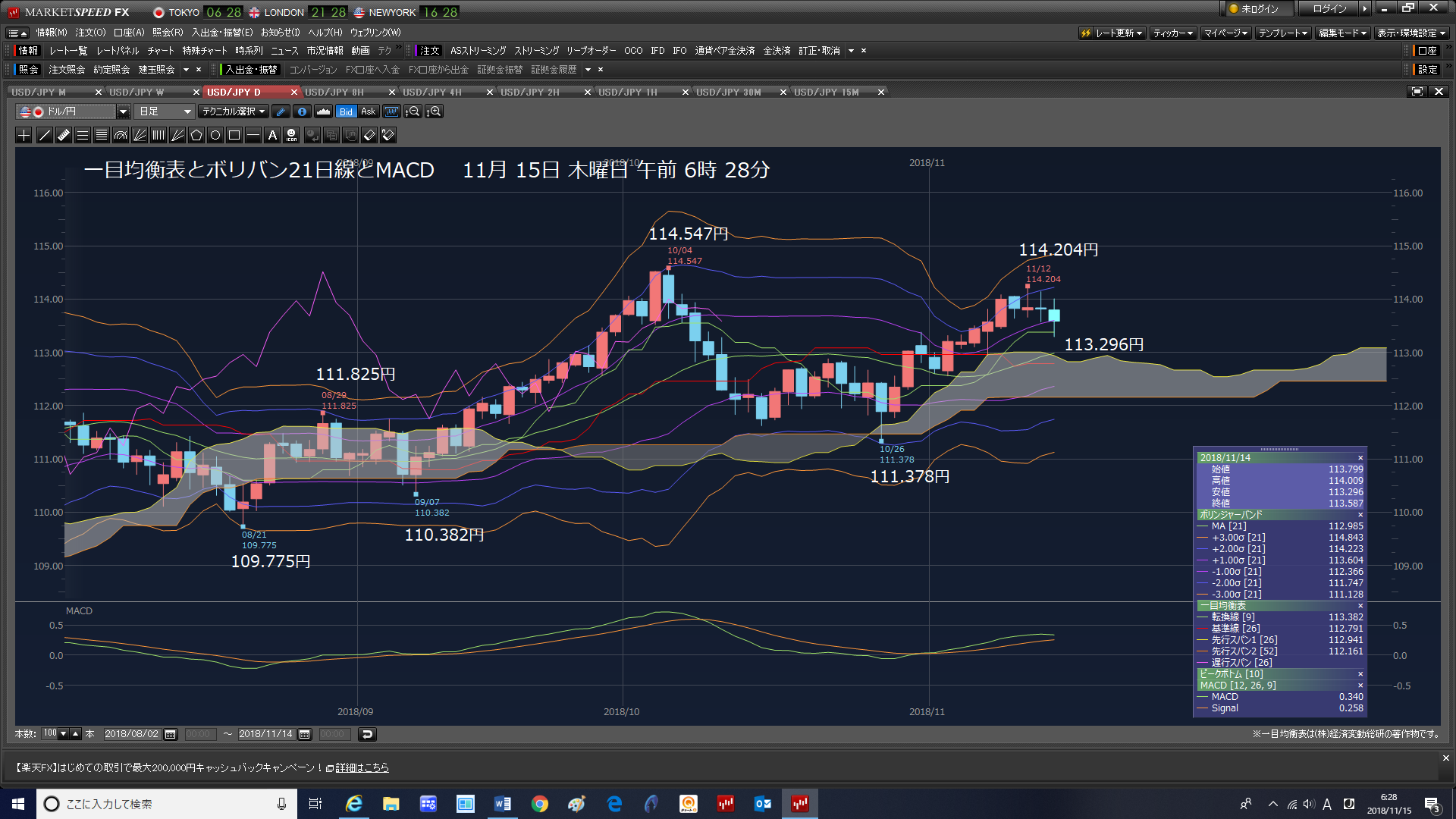
Task: Select the vertical time zones tool
Action: (158, 135)
